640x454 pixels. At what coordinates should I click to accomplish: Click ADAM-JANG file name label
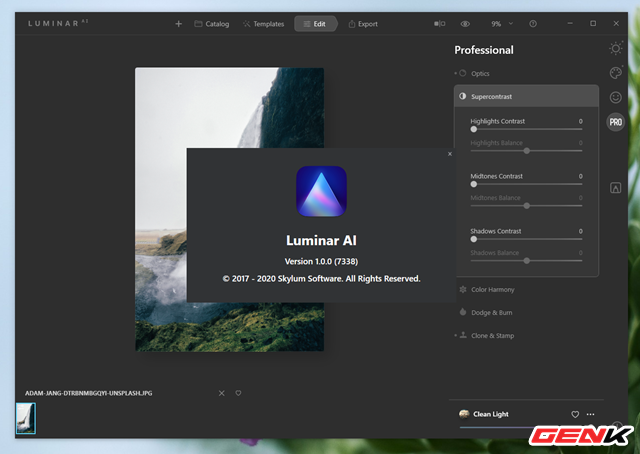pyautogui.click(x=89, y=393)
